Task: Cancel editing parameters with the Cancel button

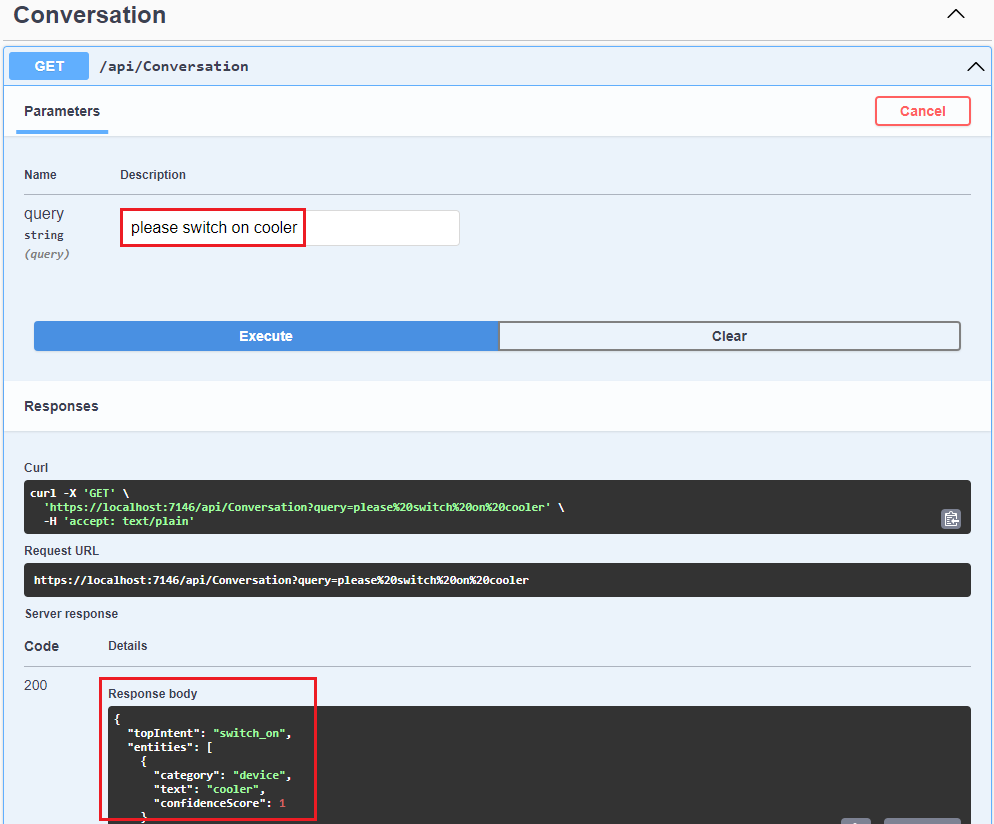Action: click(922, 111)
